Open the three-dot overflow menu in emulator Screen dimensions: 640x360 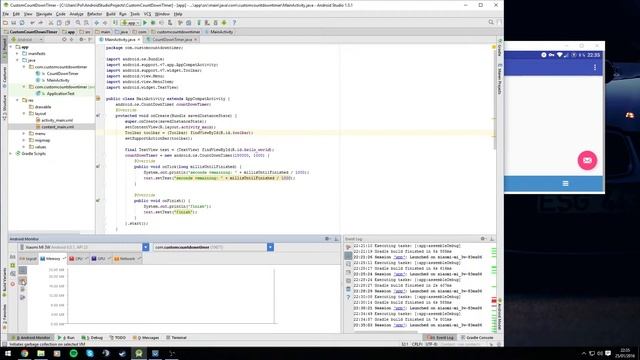[595, 67]
